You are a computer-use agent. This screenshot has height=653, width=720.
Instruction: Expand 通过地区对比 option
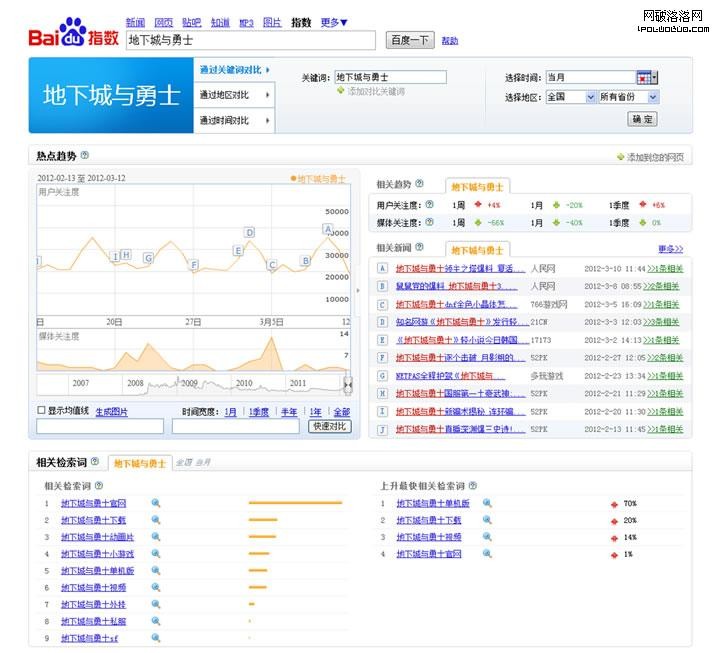(234, 95)
